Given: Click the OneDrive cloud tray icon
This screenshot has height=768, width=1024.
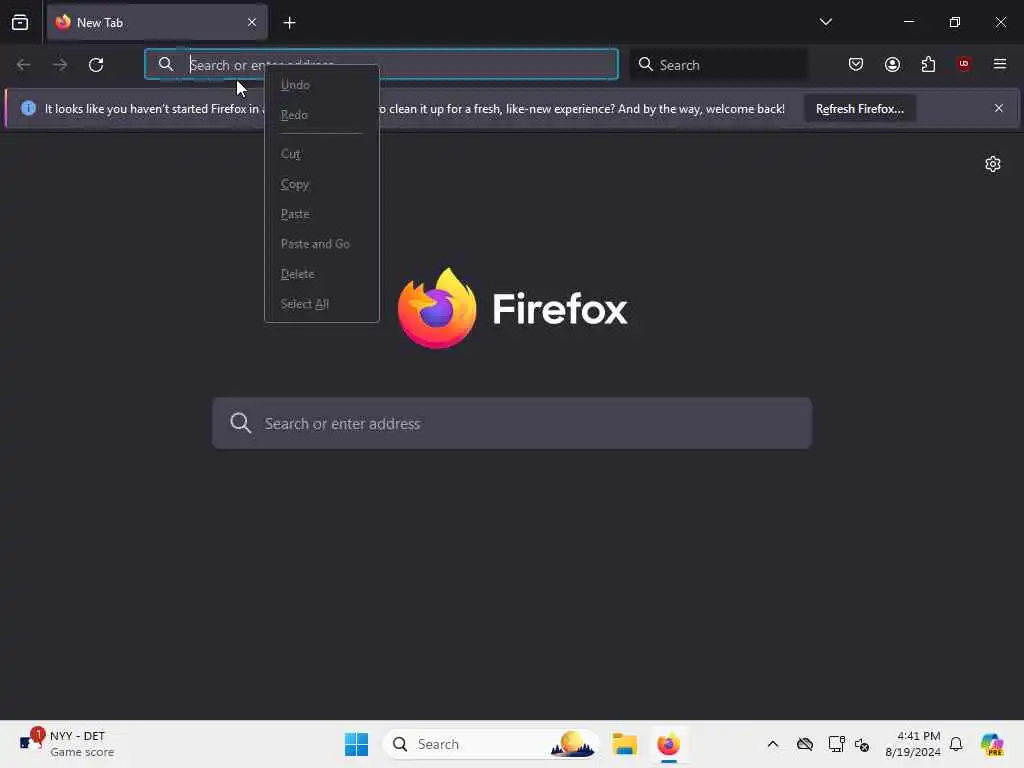Looking at the screenshot, I should [805, 744].
